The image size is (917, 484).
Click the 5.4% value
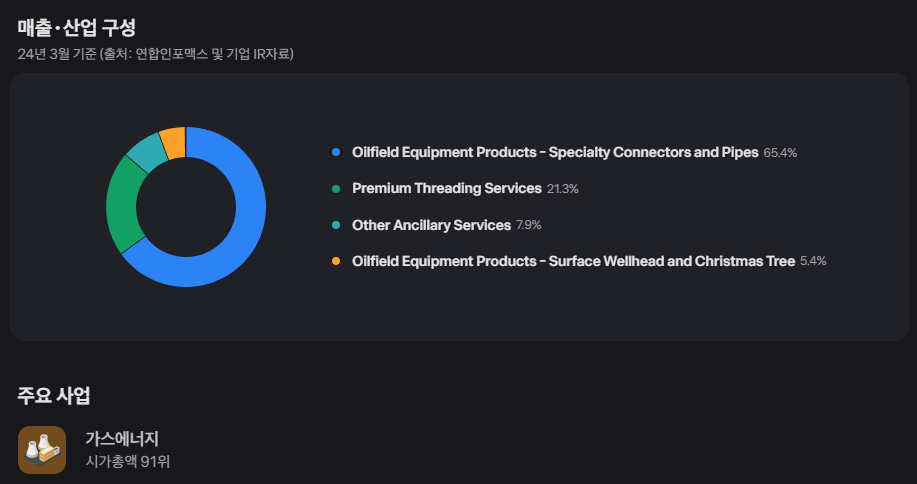point(813,262)
